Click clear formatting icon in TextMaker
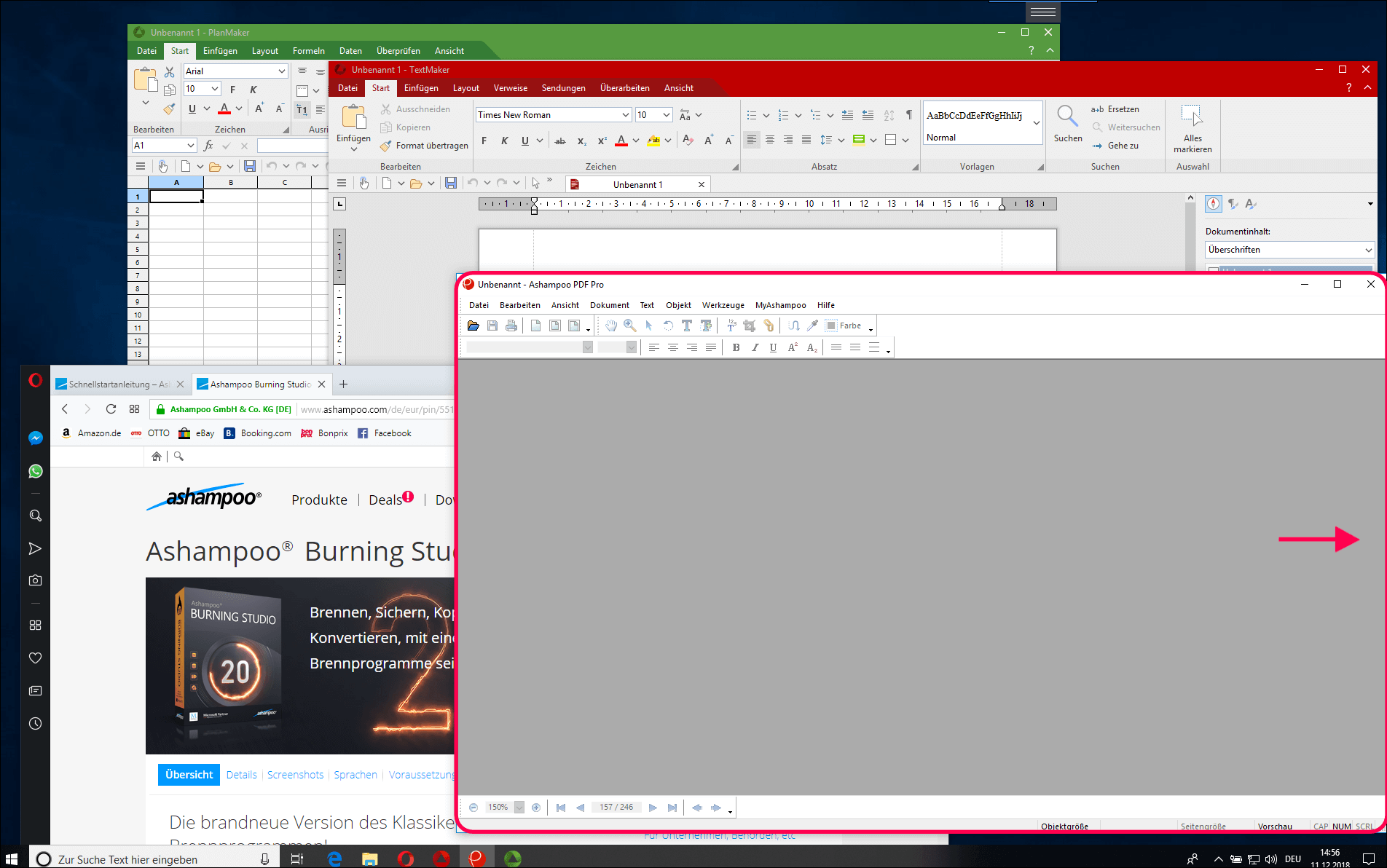This screenshot has height=868, width=1387. pos(688,140)
